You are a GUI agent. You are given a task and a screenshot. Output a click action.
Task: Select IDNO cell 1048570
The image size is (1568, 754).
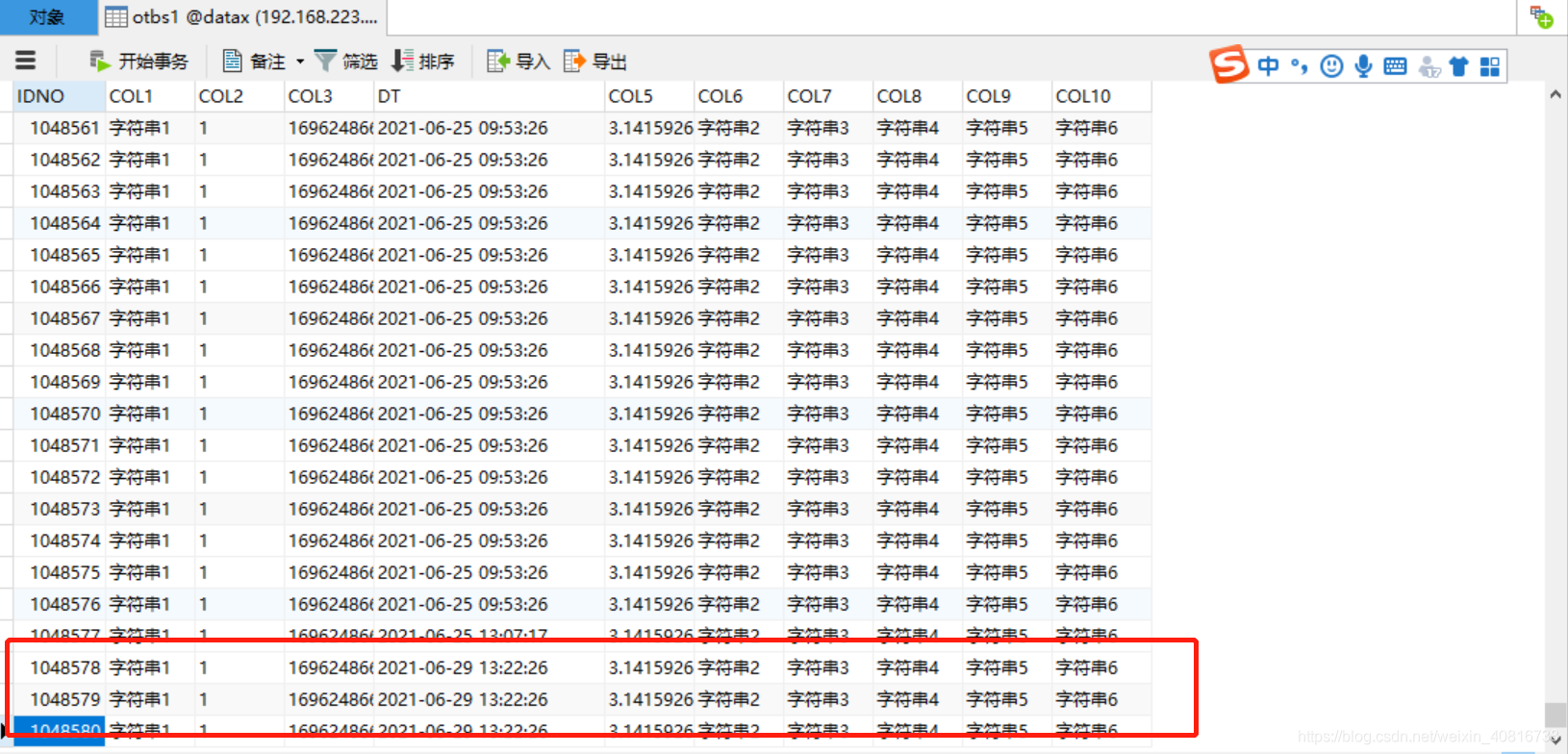[x=59, y=414]
